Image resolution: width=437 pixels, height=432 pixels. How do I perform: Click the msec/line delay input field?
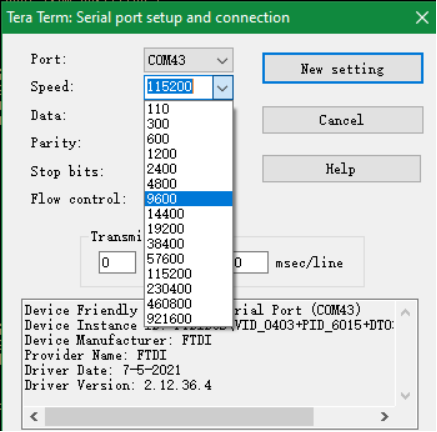click(x=250, y=263)
